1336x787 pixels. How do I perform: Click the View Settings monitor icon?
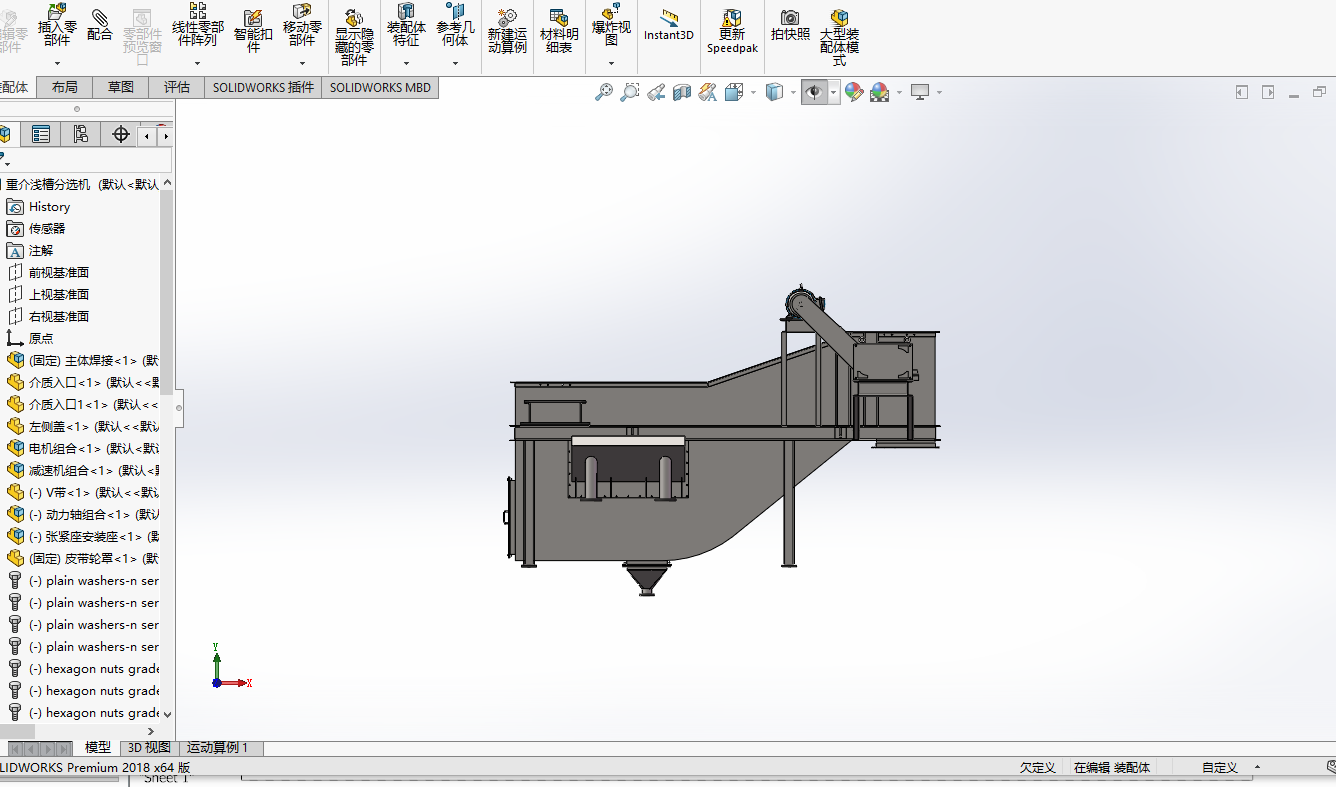pos(920,92)
